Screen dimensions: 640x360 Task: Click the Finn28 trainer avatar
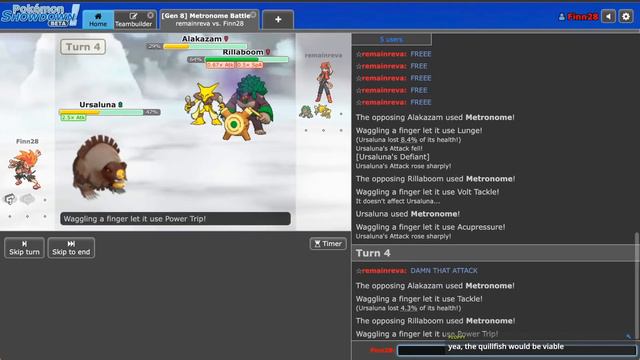click(25, 169)
